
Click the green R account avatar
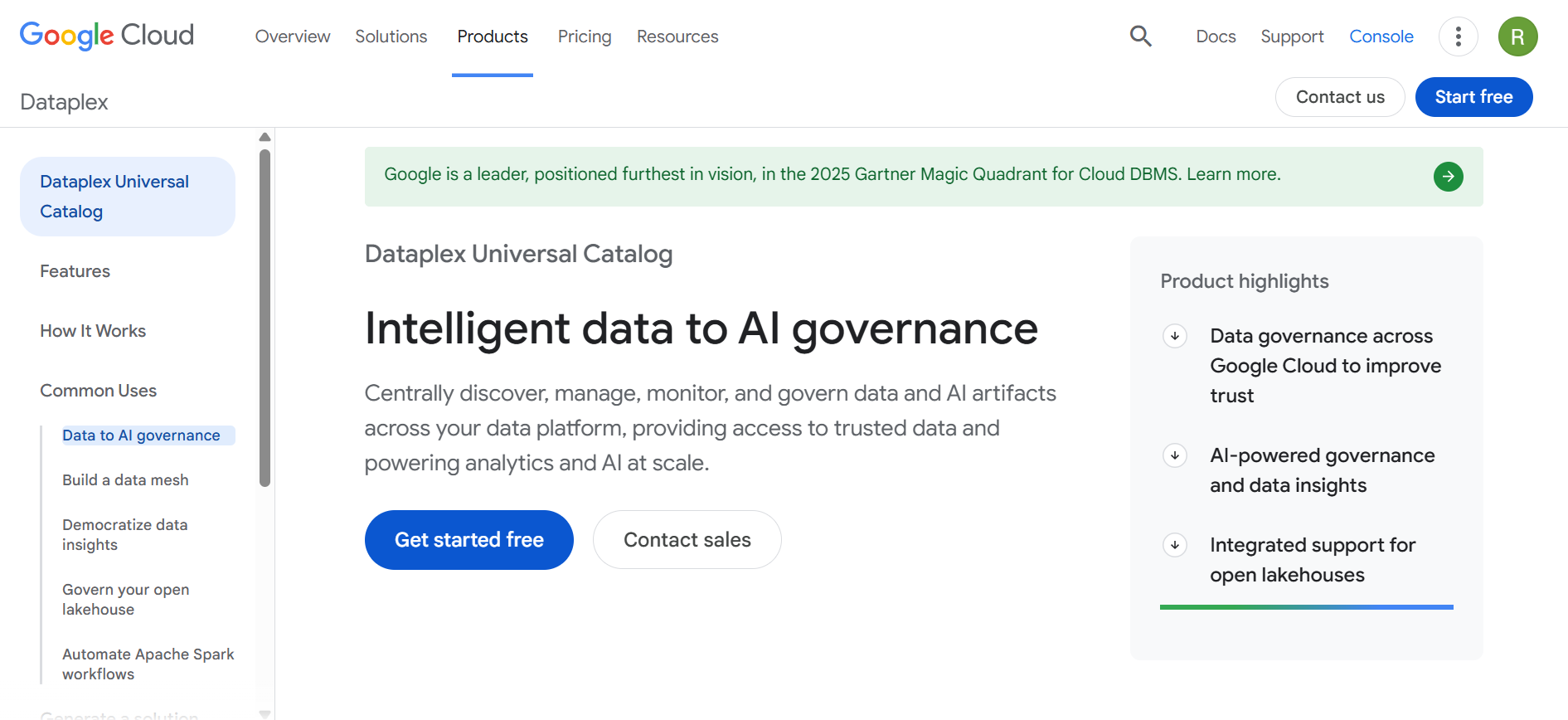point(1517,36)
